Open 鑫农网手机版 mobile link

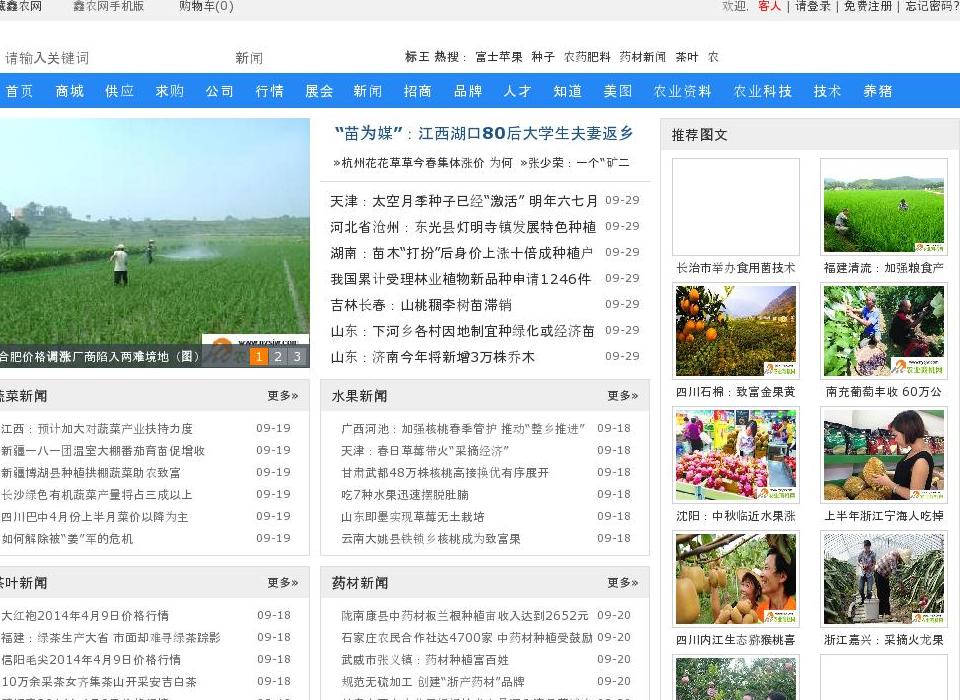(108, 6)
